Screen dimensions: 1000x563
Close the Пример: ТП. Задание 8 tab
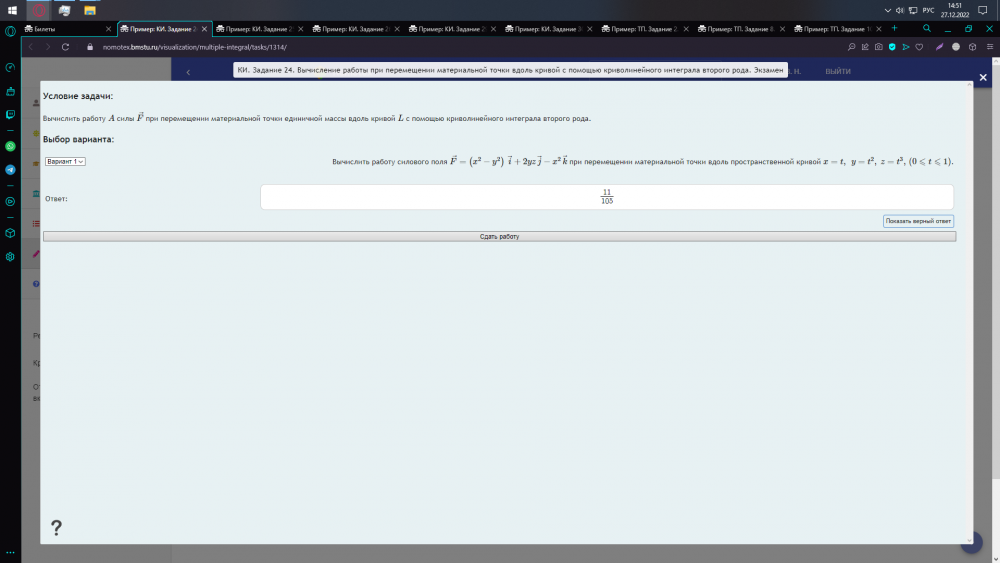click(x=782, y=29)
